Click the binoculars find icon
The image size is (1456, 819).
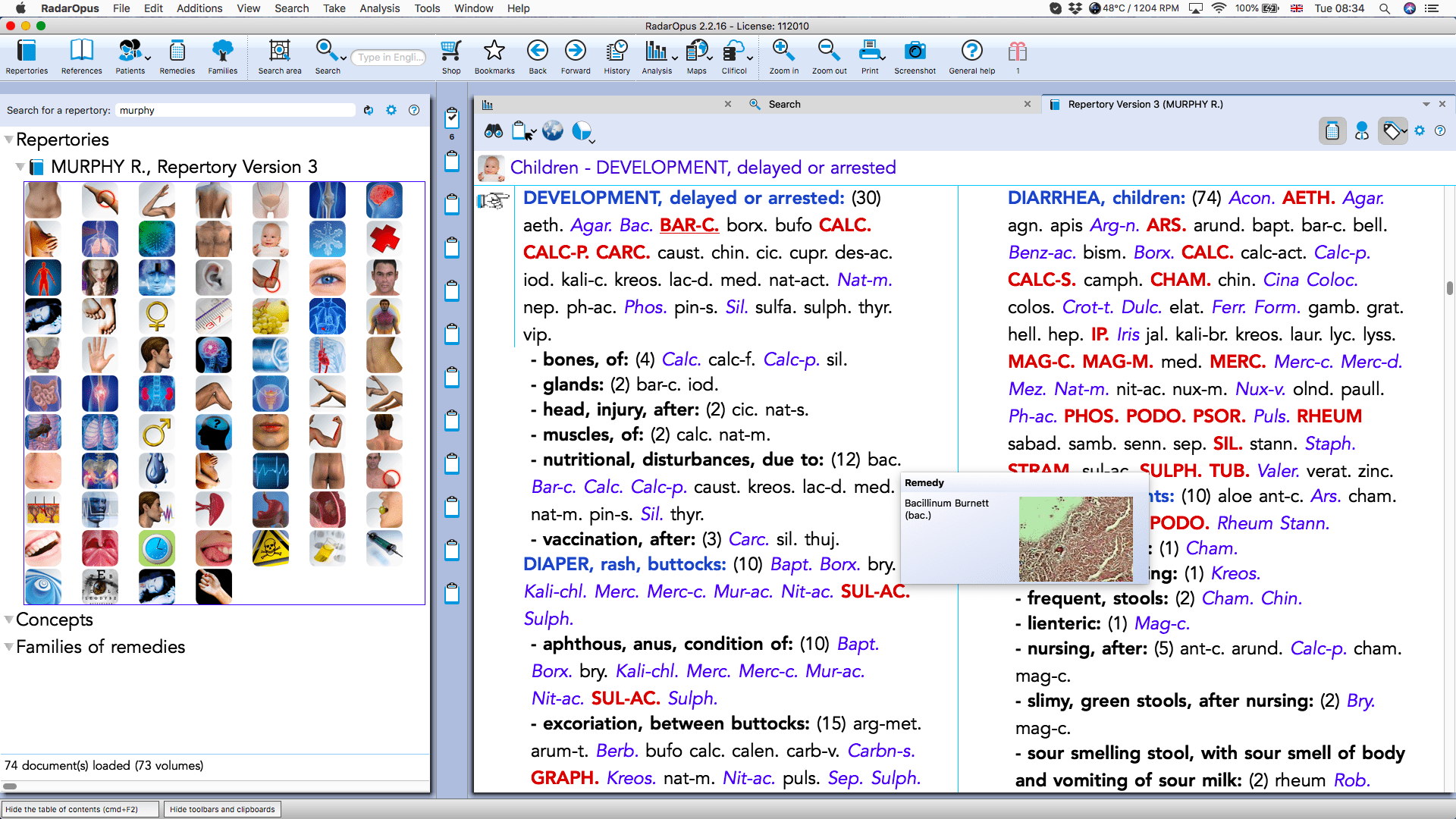494,131
